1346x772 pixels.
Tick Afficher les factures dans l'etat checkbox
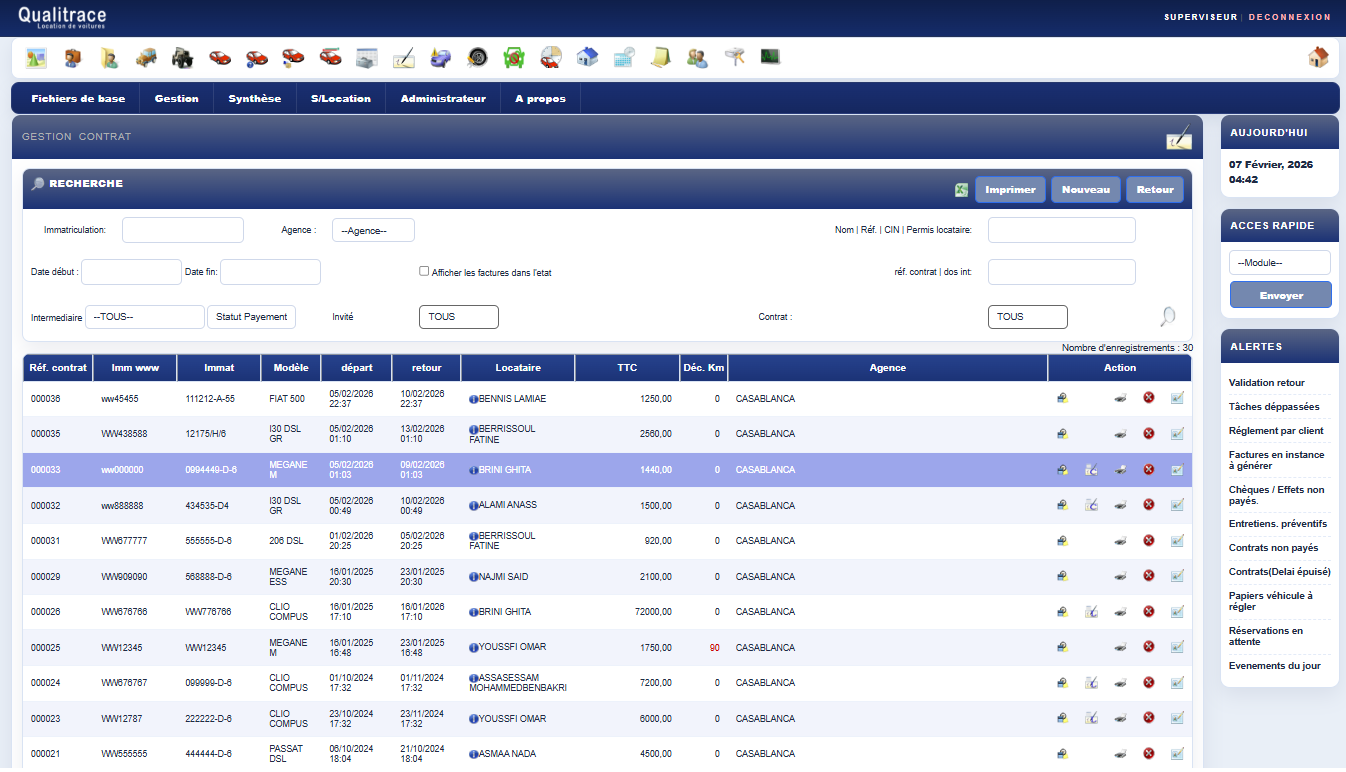[424, 271]
